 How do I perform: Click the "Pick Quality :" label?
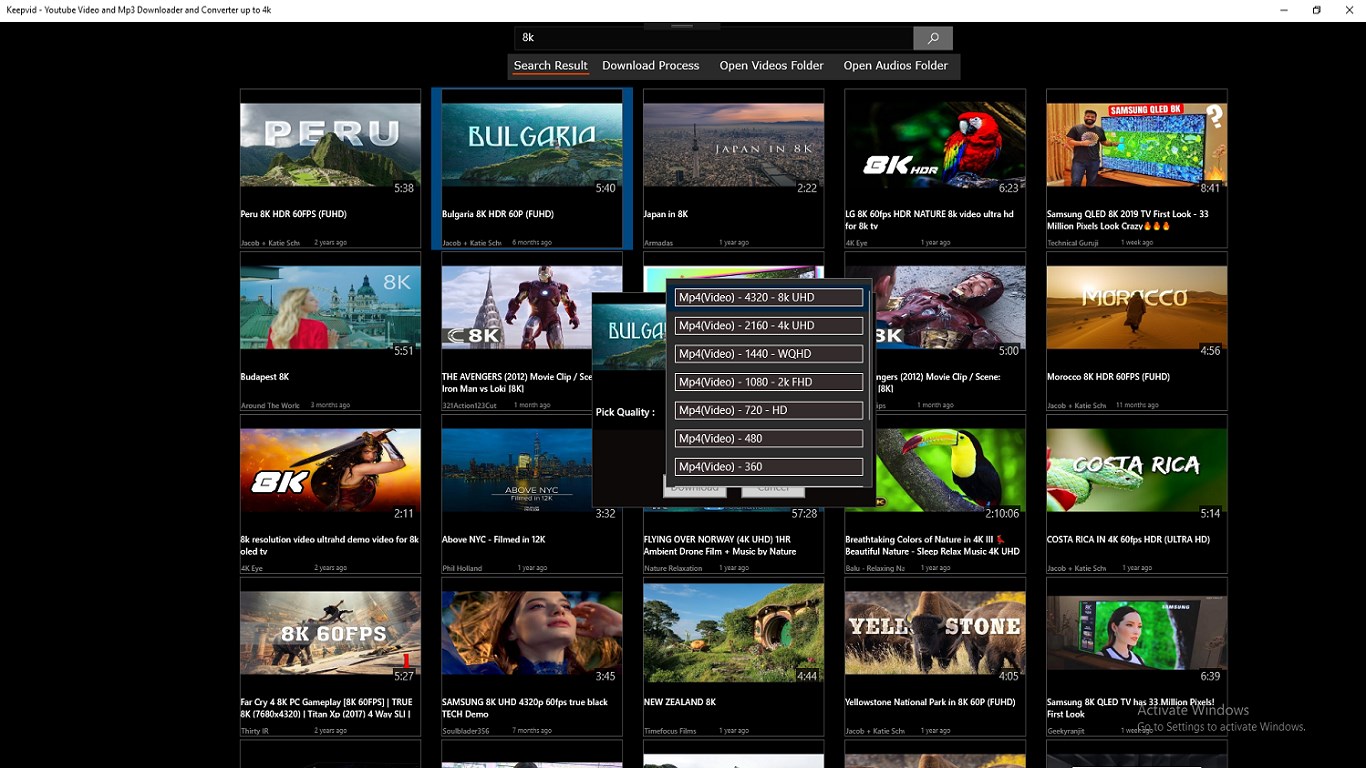click(x=625, y=412)
